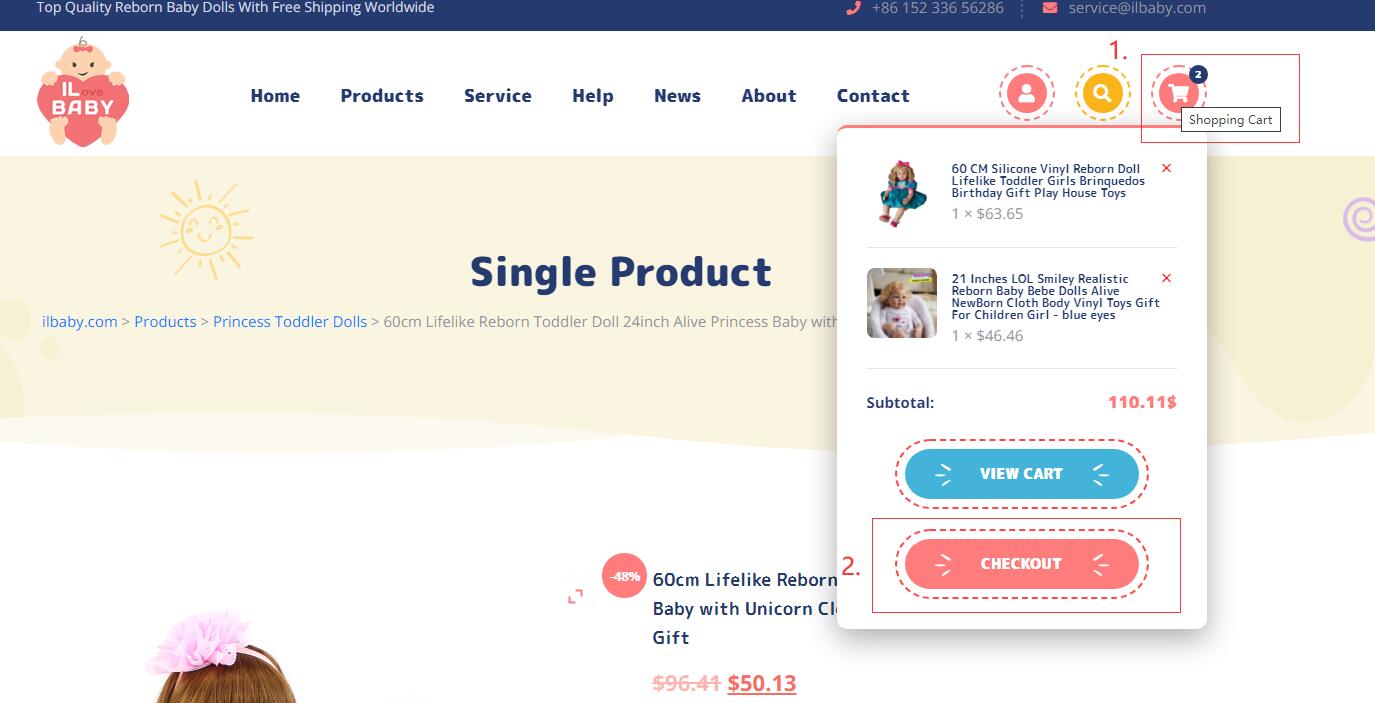Open the Products menu
This screenshot has width=1375, height=703.
pos(382,96)
